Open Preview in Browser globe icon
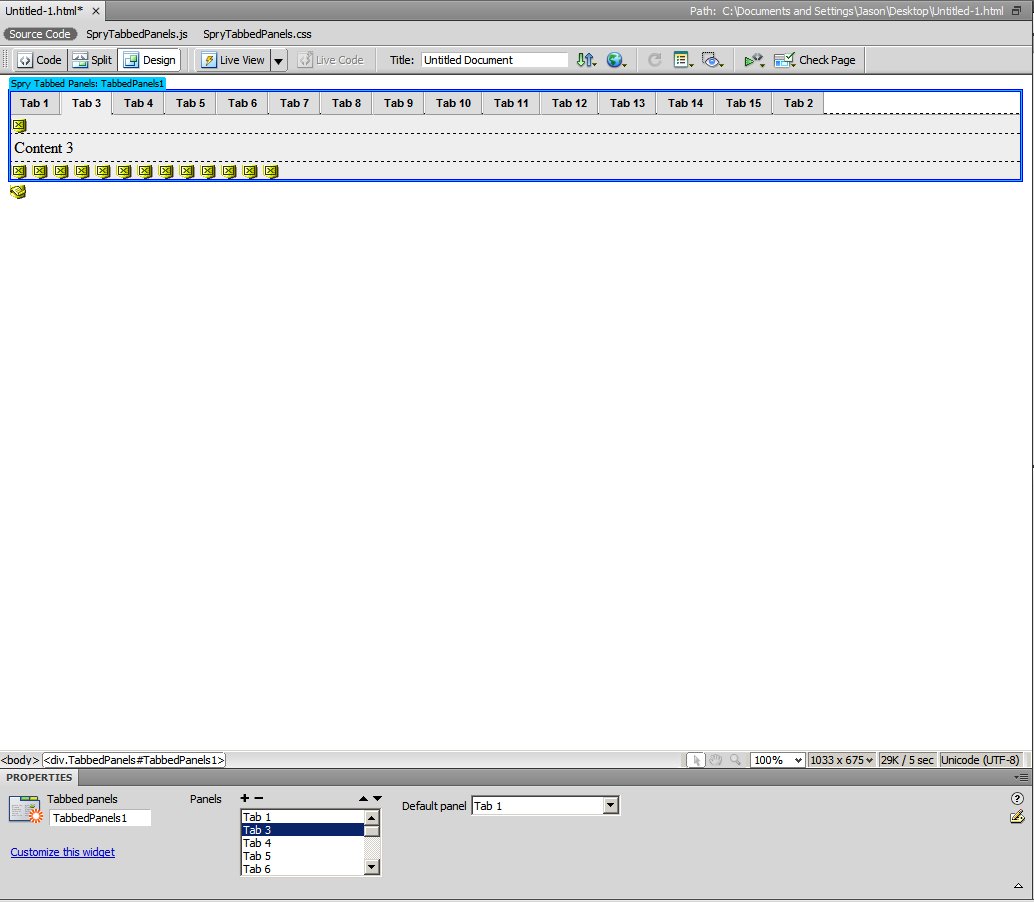 click(x=616, y=60)
